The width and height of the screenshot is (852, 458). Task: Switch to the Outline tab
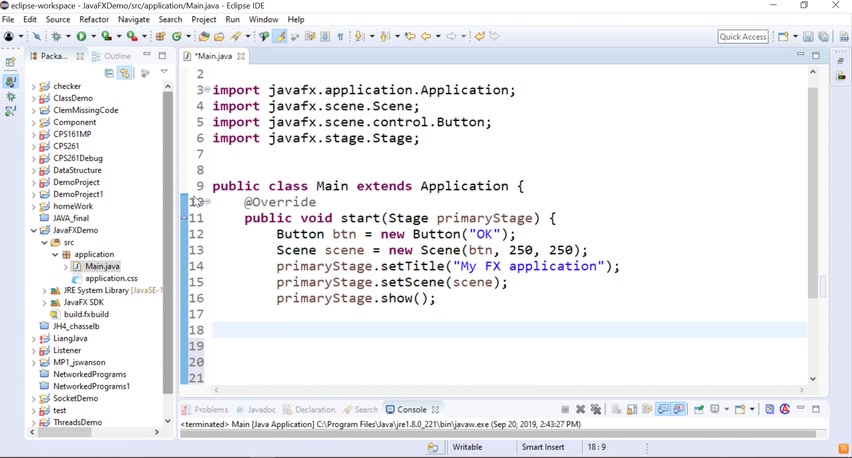(x=111, y=56)
